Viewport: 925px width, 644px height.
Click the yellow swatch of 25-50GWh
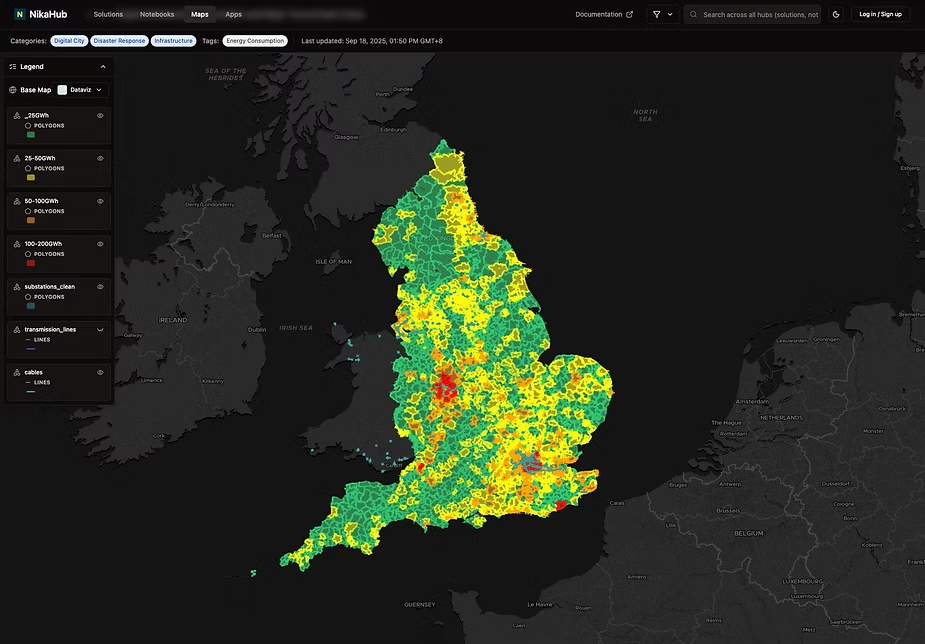(31, 178)
